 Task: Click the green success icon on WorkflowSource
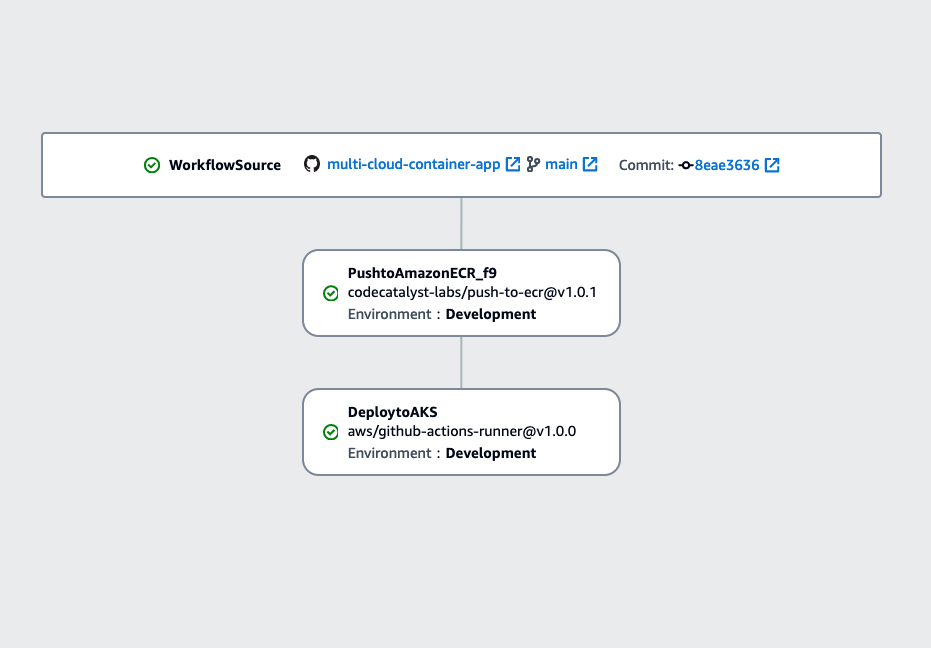152,165
